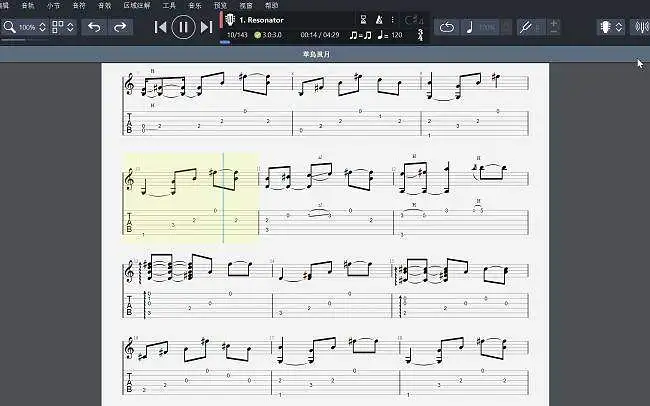
Task: Click the zoom magnifier icon
Action: pyautogui.click(x=9, y=27)
